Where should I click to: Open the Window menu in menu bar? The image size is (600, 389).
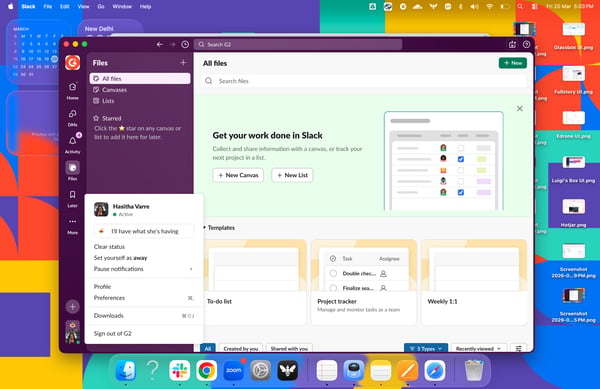[122, 7]
